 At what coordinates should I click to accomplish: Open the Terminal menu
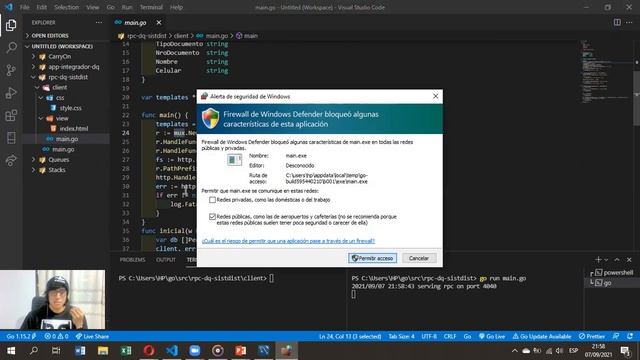pos(151,7)
